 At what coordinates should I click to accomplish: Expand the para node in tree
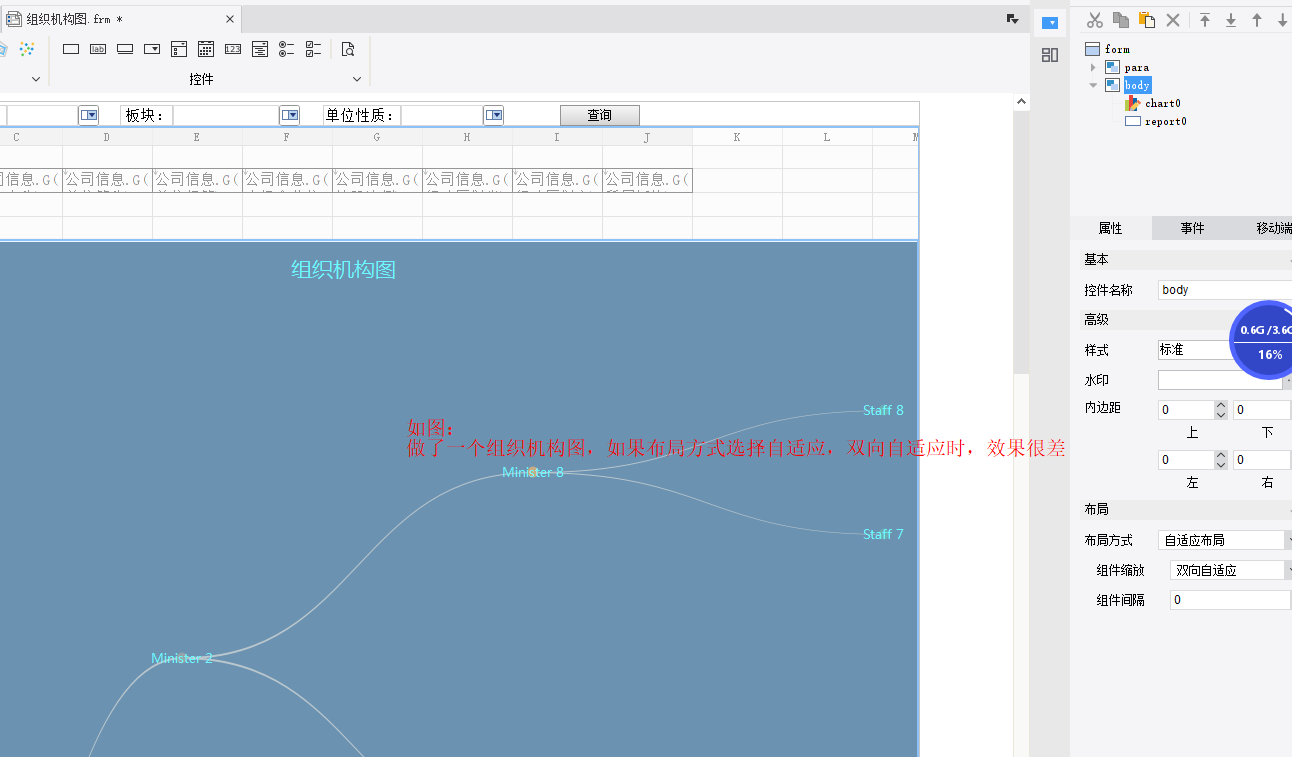pos(1093,68)
